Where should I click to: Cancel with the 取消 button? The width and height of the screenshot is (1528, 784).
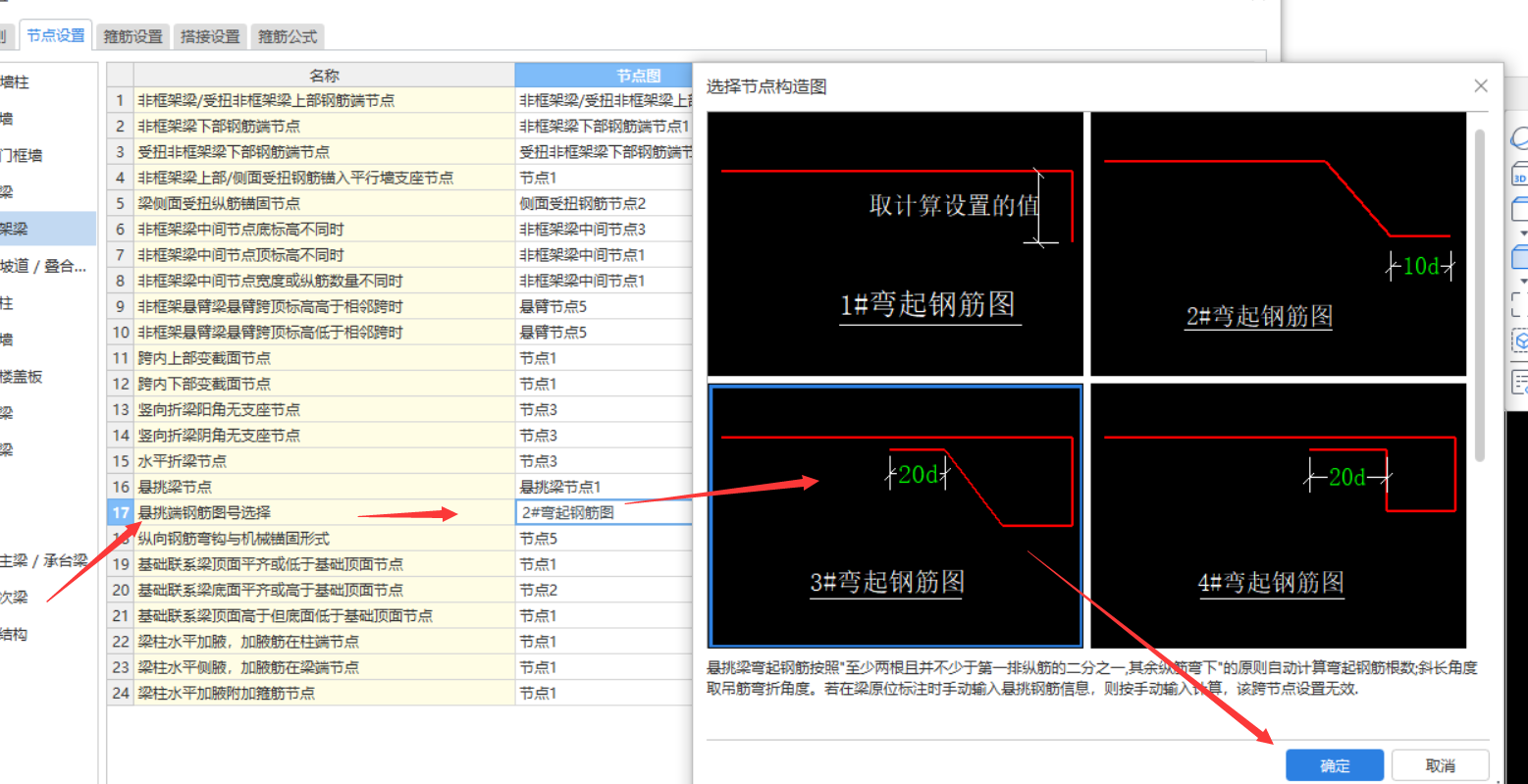[x=1441, y=765]
